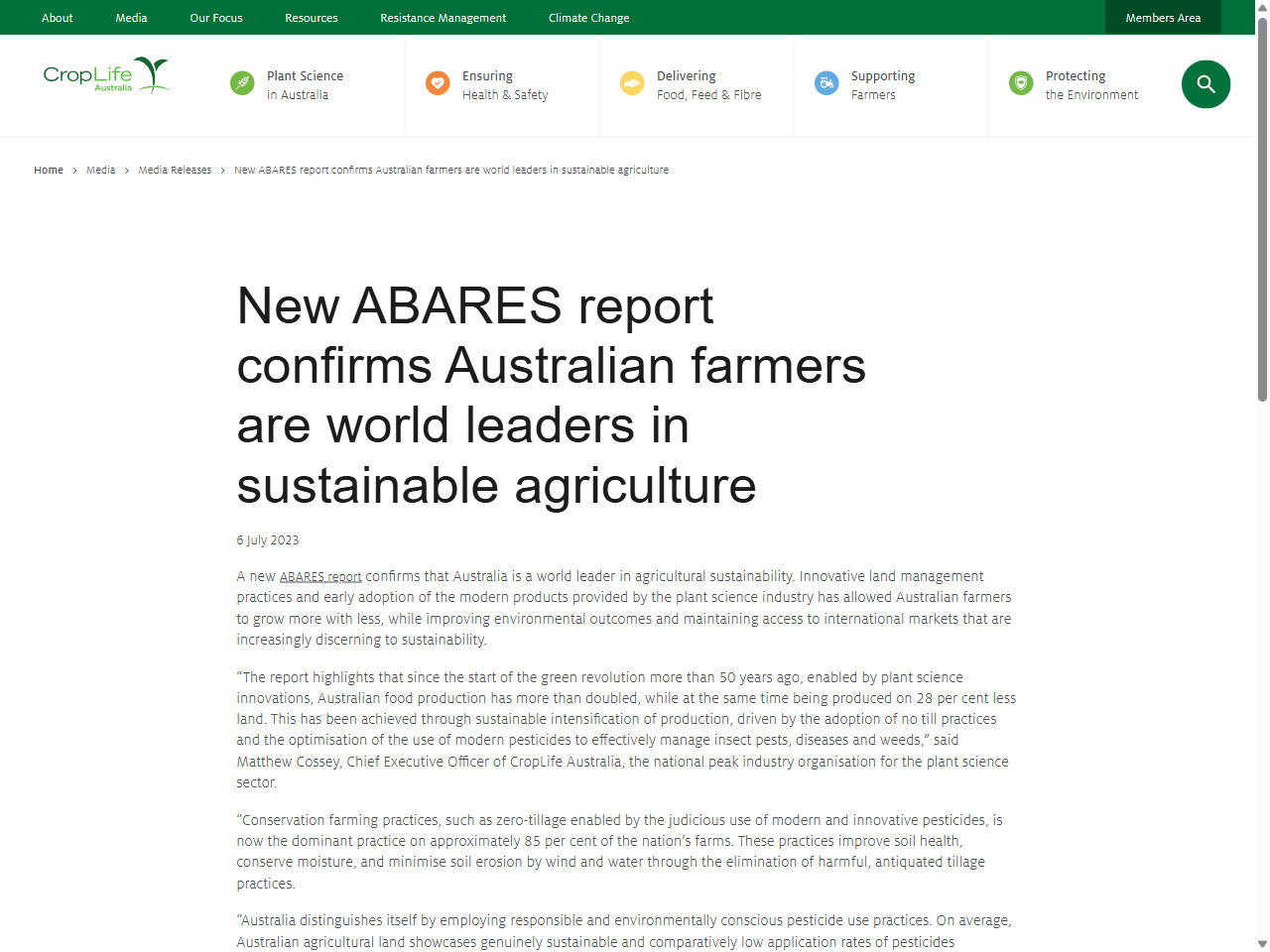
Task: Open the Media menu
Action: pos(131,17)
